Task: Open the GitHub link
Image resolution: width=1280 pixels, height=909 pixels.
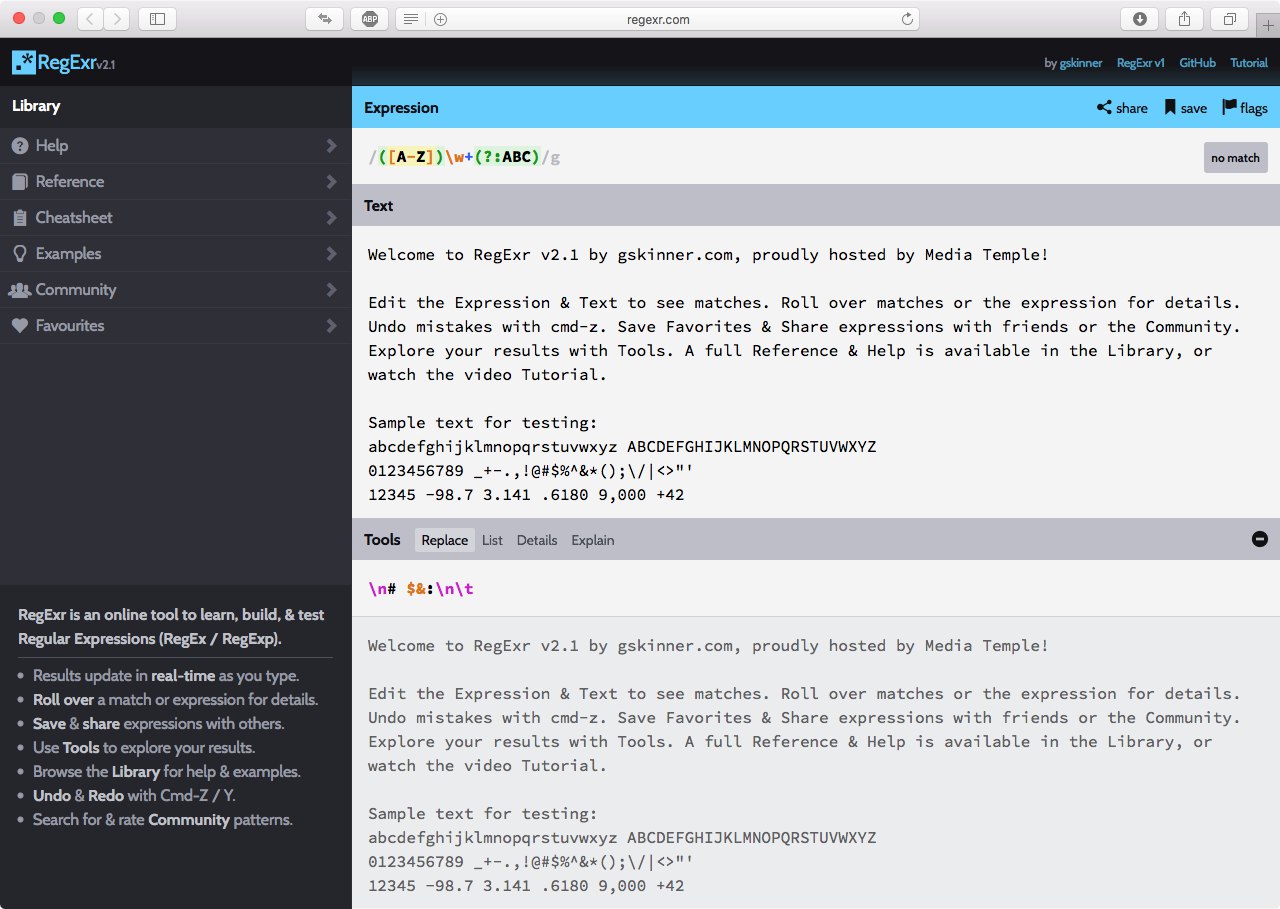Action: tap(1197, 63)
